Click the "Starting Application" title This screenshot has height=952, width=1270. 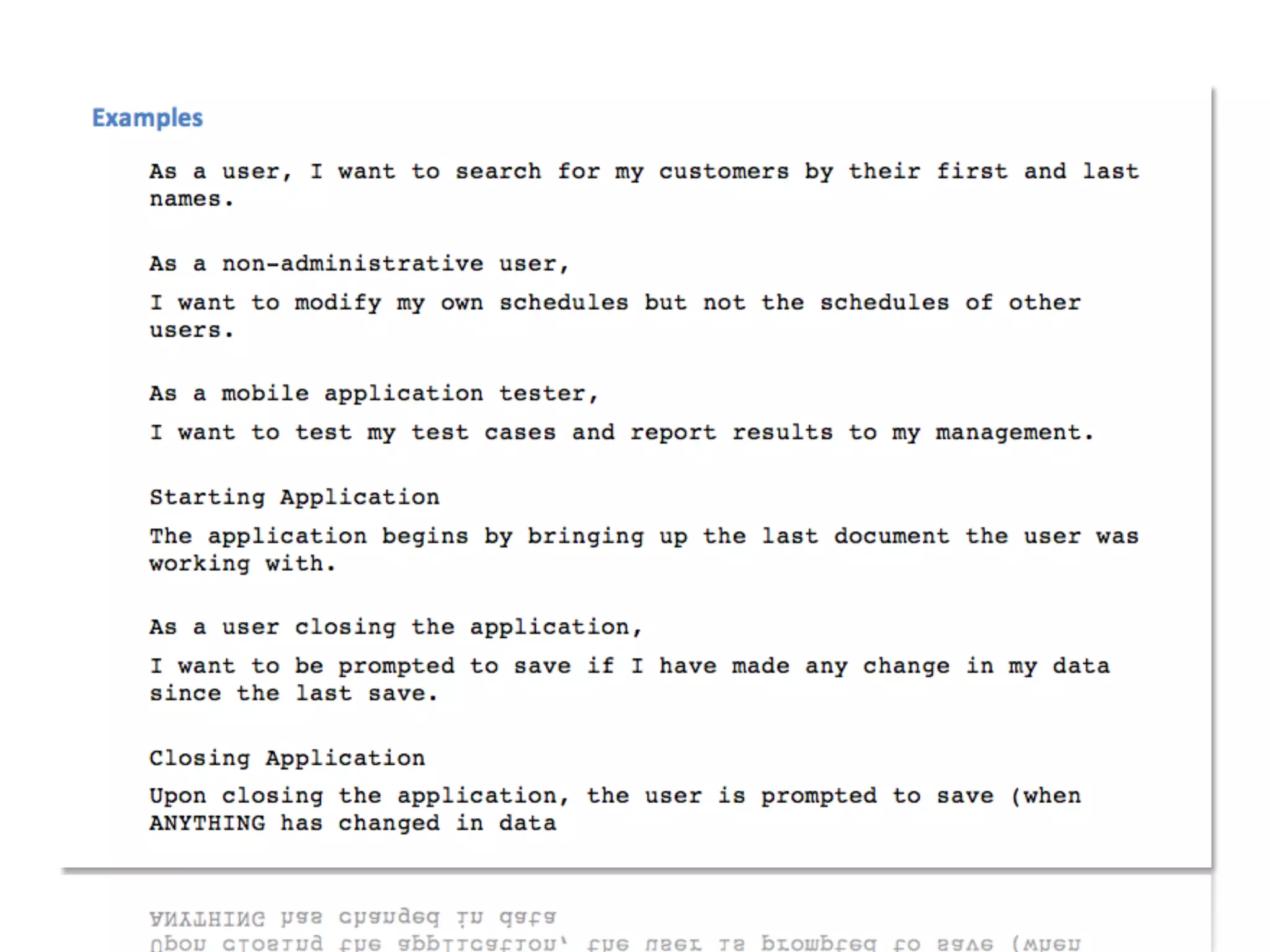tap(295, 498)
